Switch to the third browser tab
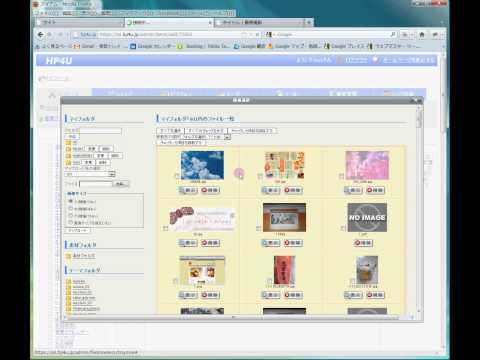Image resolution: width=480 pixels, height=360 pixels. (259, 22)
